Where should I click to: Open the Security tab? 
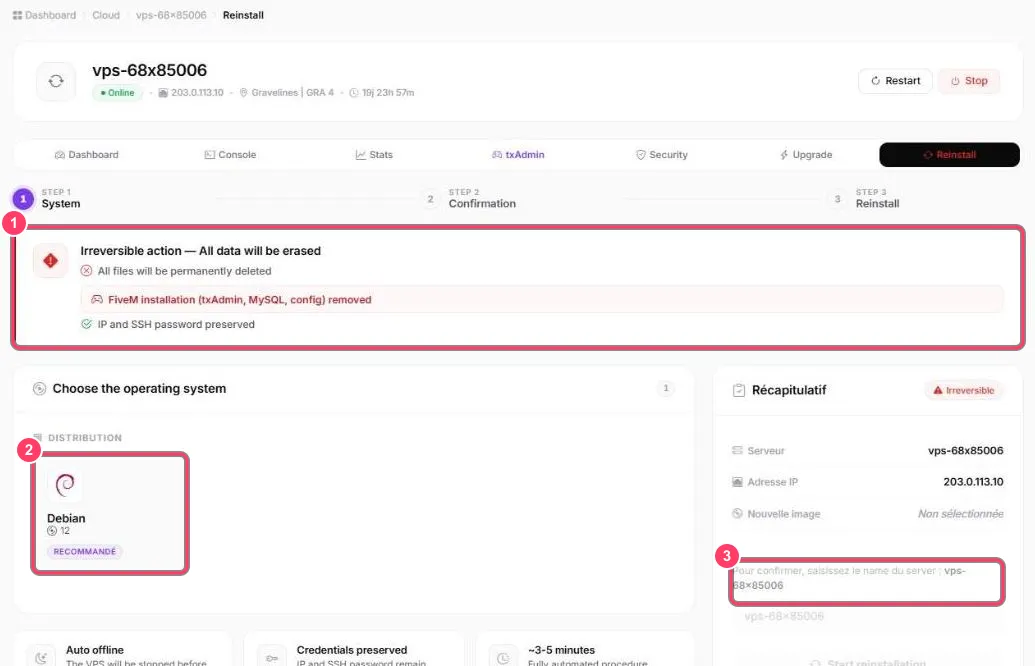click(661, 154)
